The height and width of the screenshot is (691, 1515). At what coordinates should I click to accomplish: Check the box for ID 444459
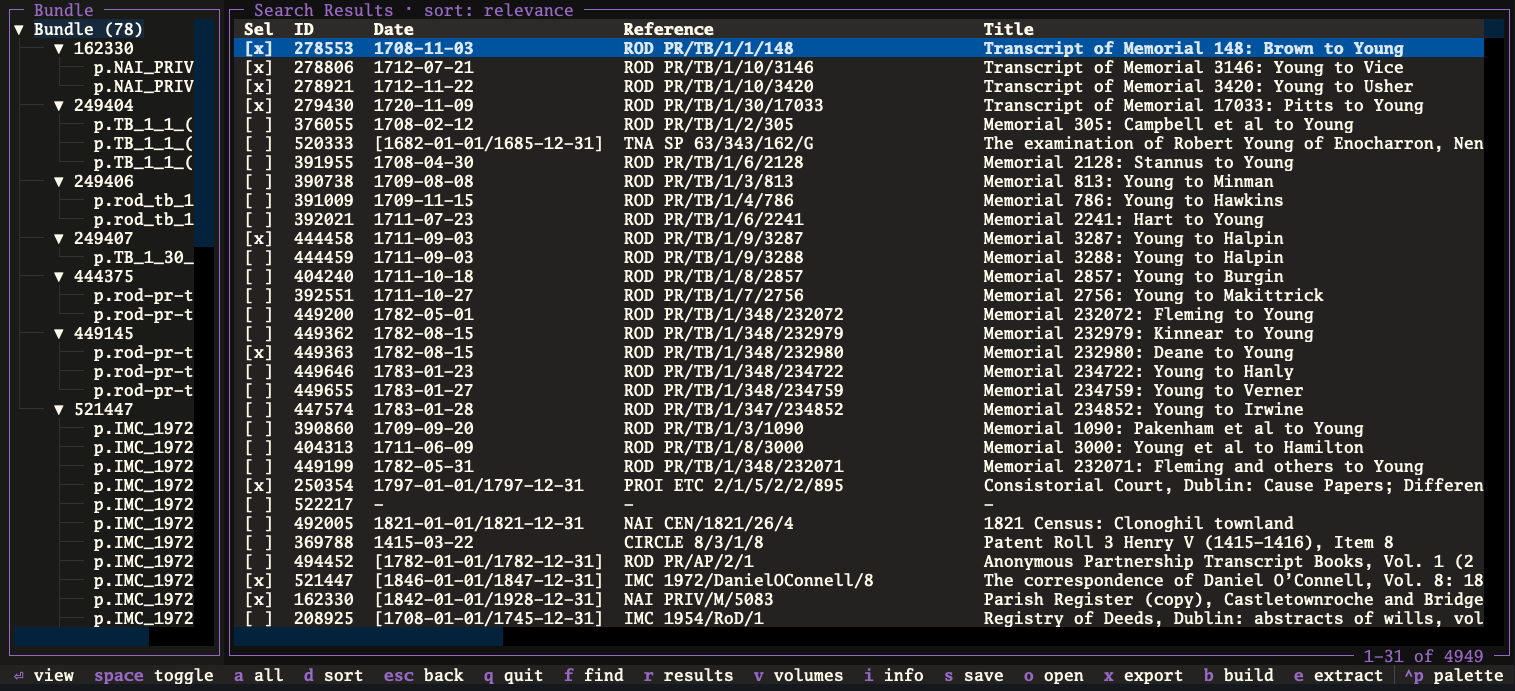(258, 257)
